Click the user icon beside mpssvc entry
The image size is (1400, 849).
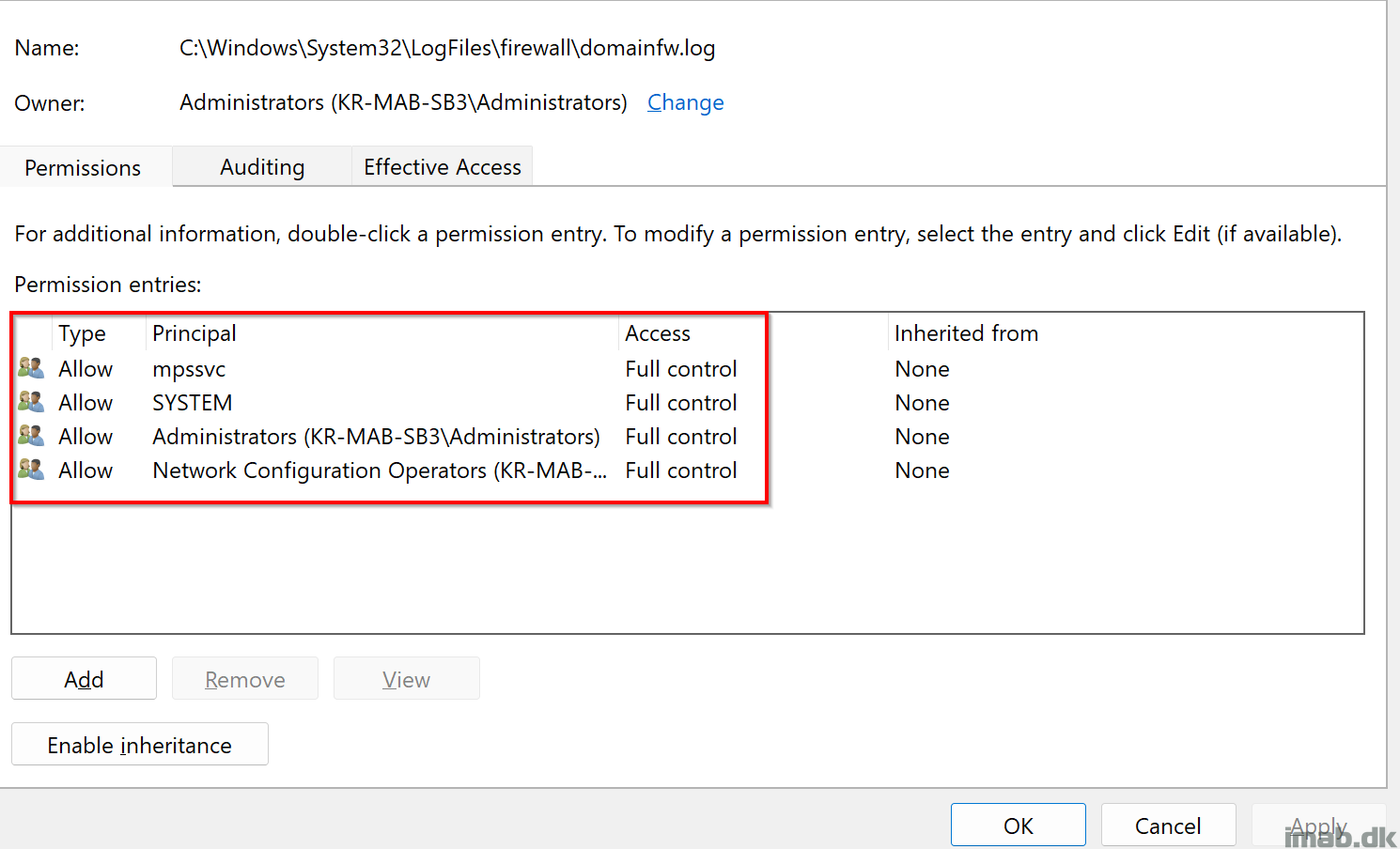pyautogui.click(x=31, y=368)
